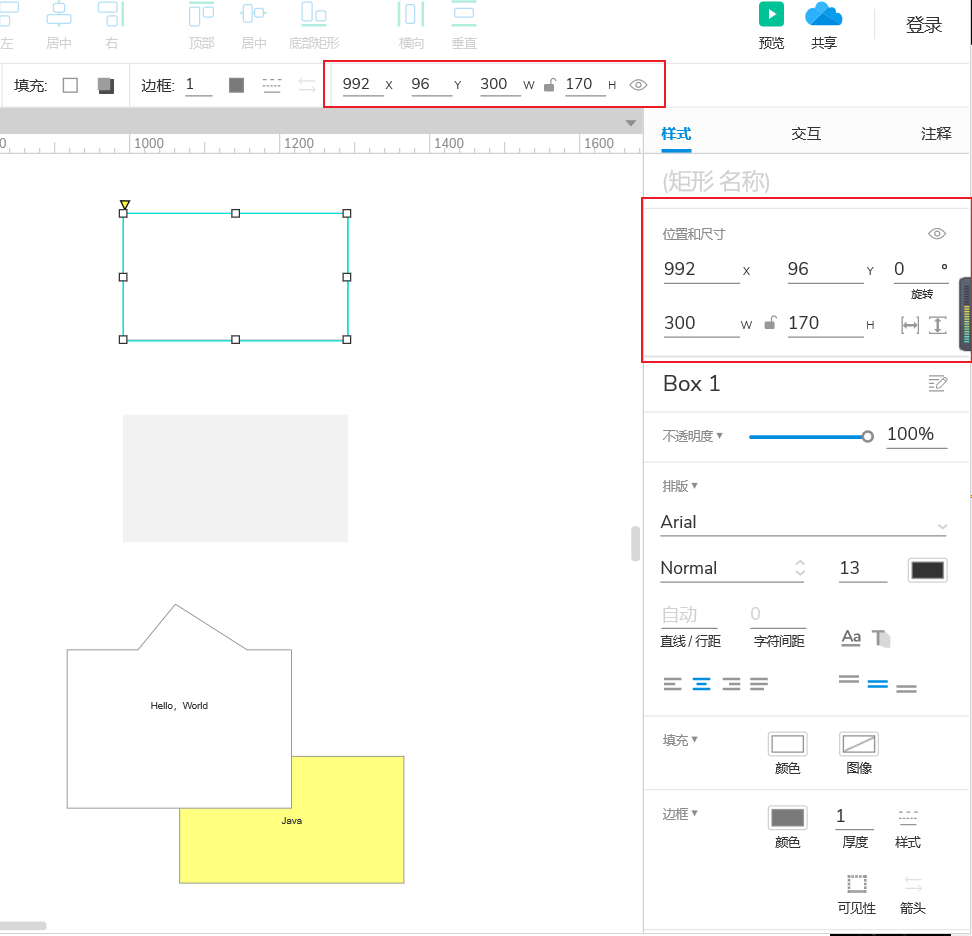Pick the toolbar fill color white swatch
The width and height of the screenshot is (972, 936).
click(x=71, y=85)
